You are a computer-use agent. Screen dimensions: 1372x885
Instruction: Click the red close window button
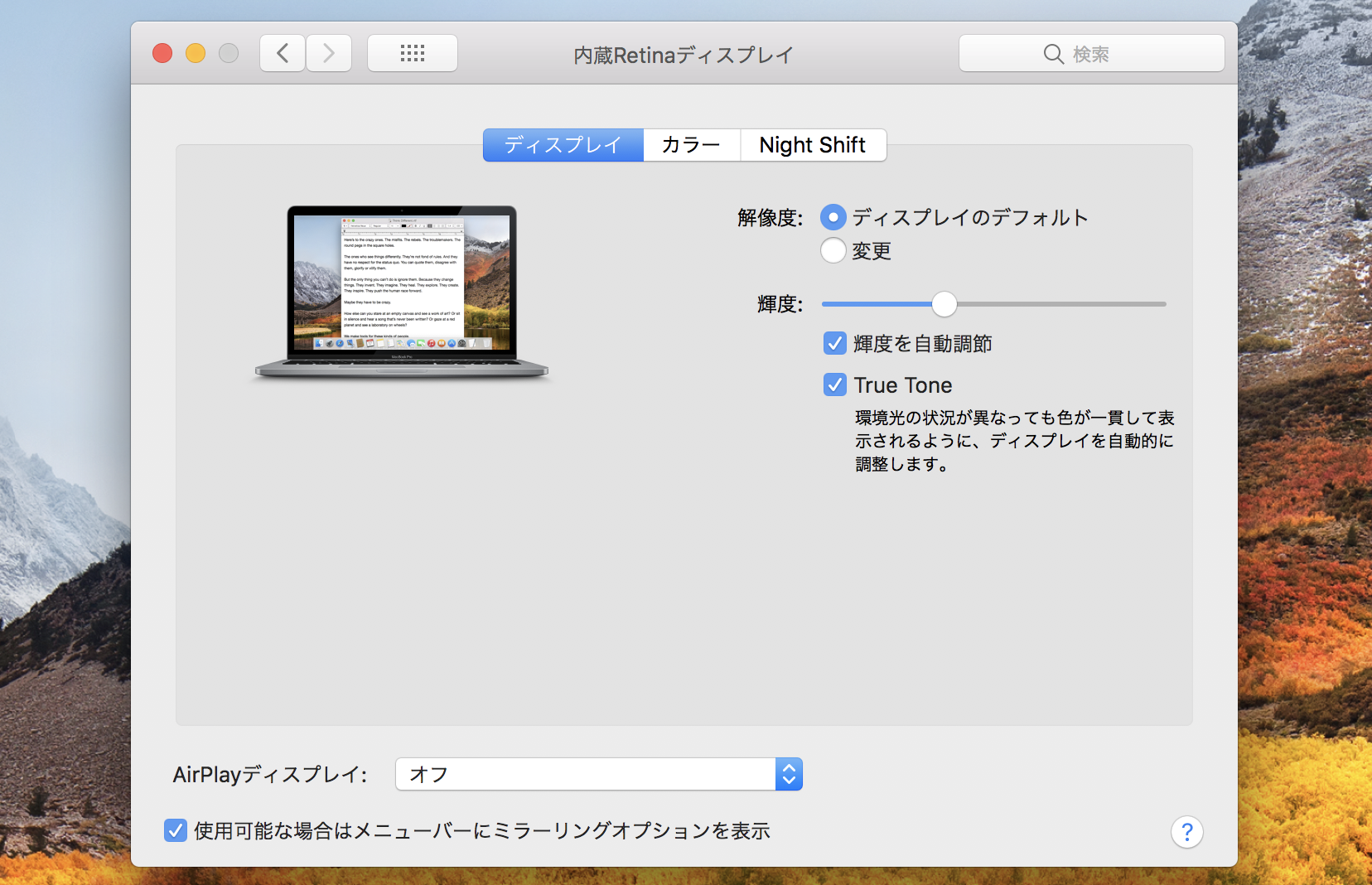[162, 54]
